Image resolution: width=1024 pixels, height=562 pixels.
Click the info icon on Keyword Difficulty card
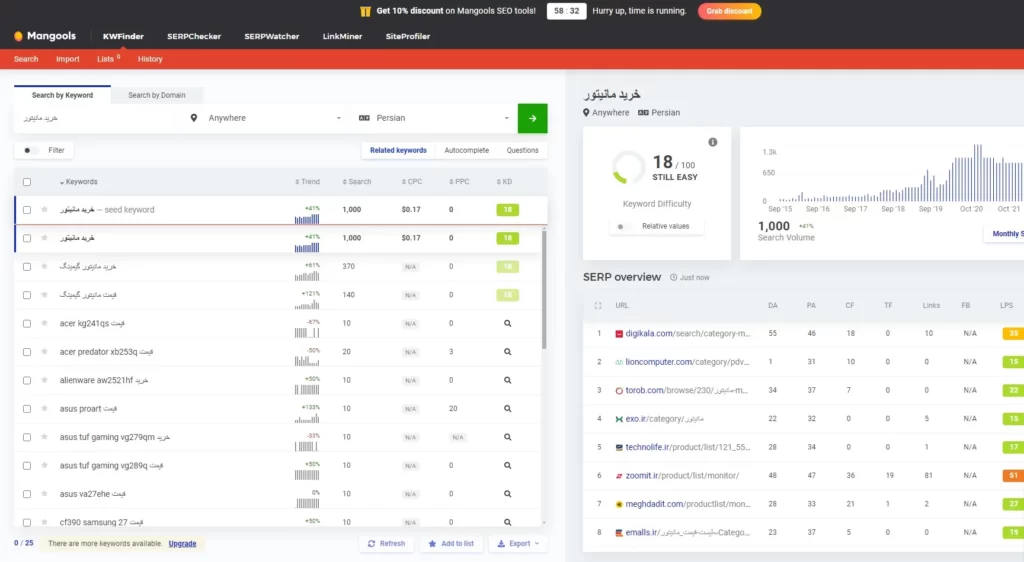coord(712,142)
